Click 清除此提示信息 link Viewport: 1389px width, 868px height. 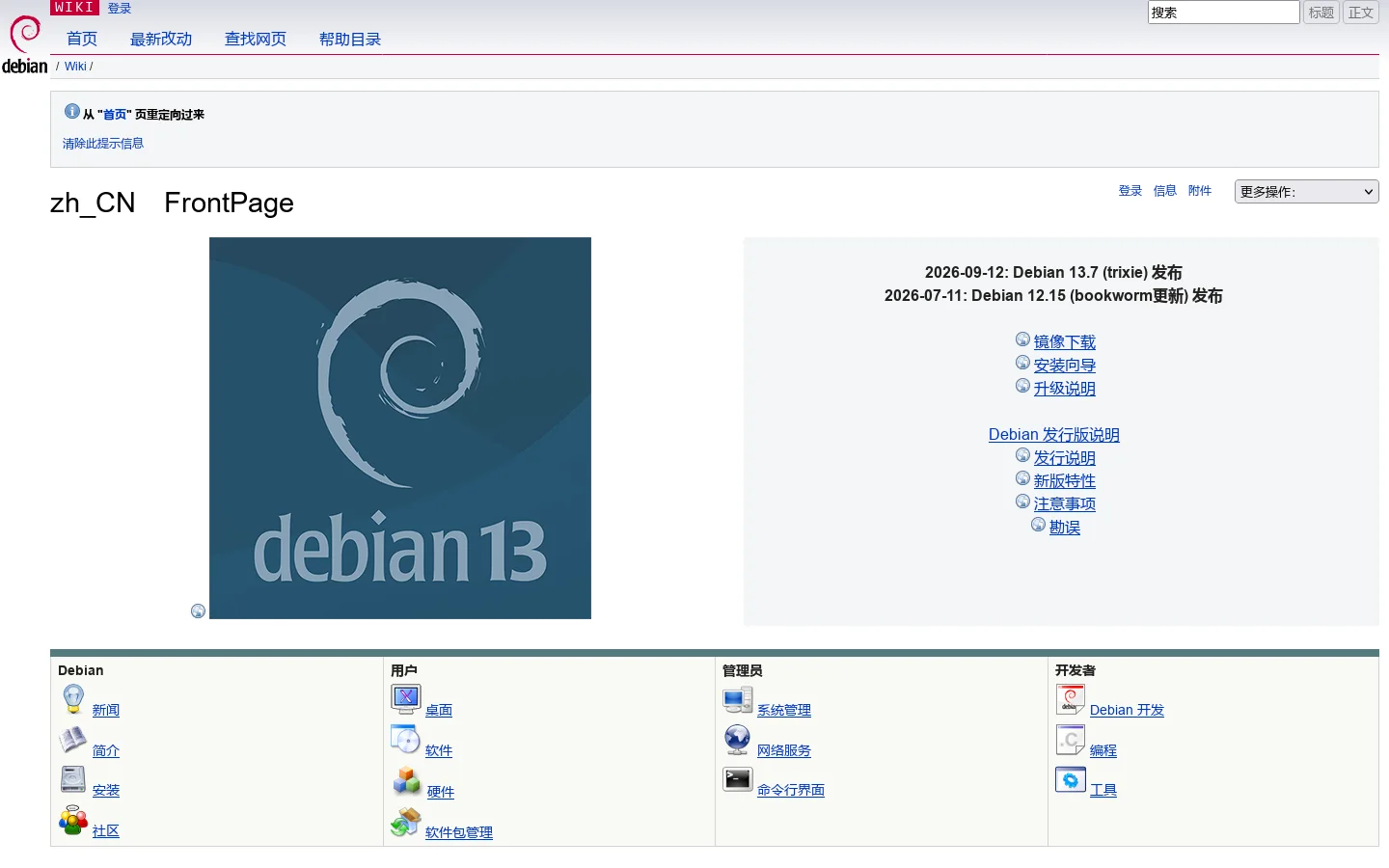tap(103, 143)
